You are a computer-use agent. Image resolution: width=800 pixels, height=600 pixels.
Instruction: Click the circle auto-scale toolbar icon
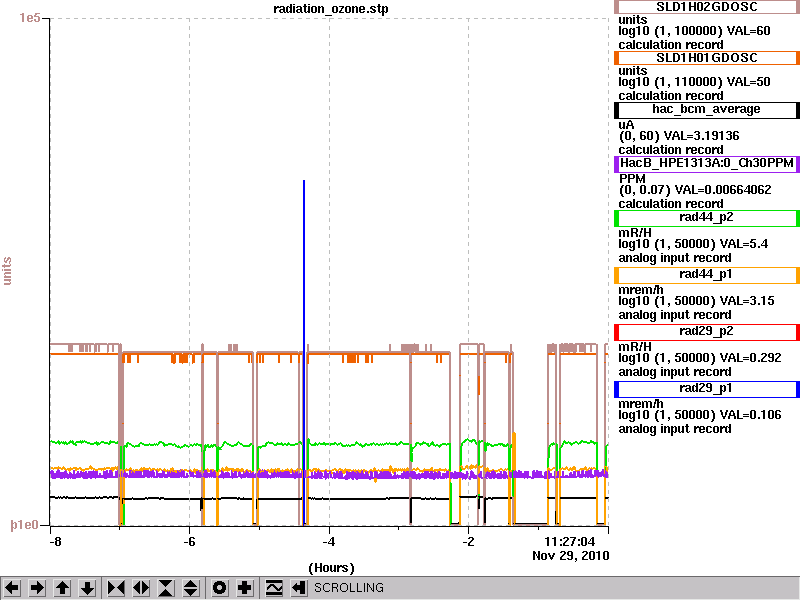coord(219,588)
